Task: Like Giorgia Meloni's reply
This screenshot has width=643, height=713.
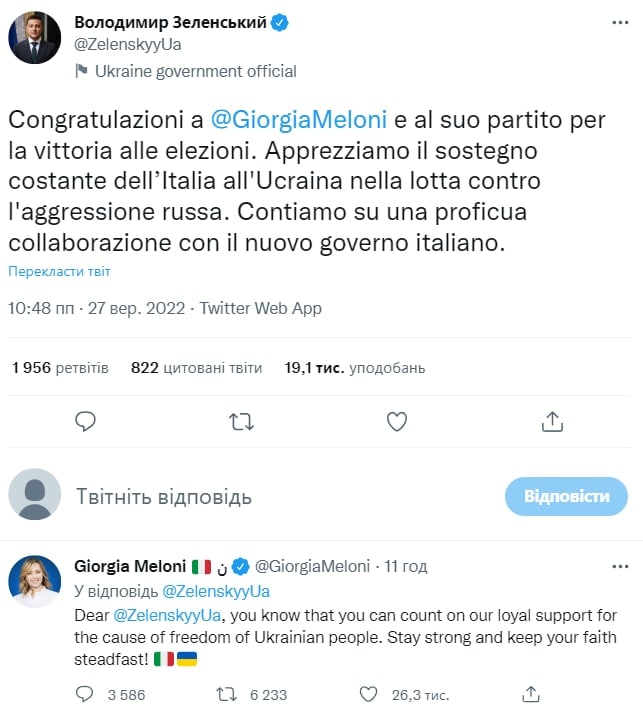Action: click(369, 693)
